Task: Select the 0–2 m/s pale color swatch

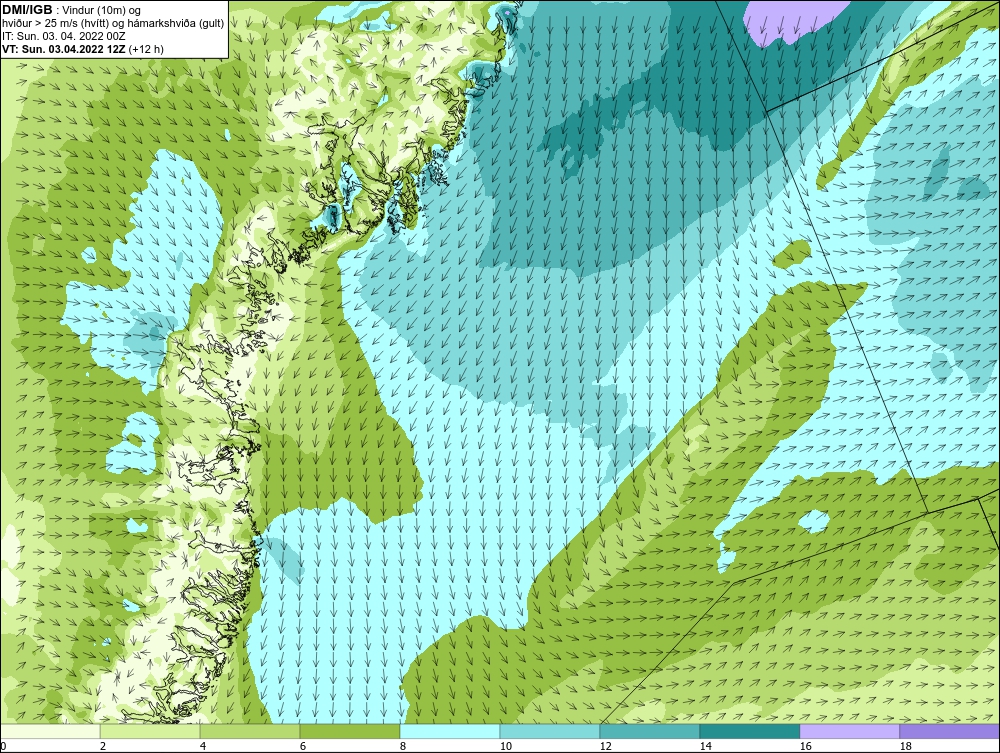Action: (x=50, y=731)
